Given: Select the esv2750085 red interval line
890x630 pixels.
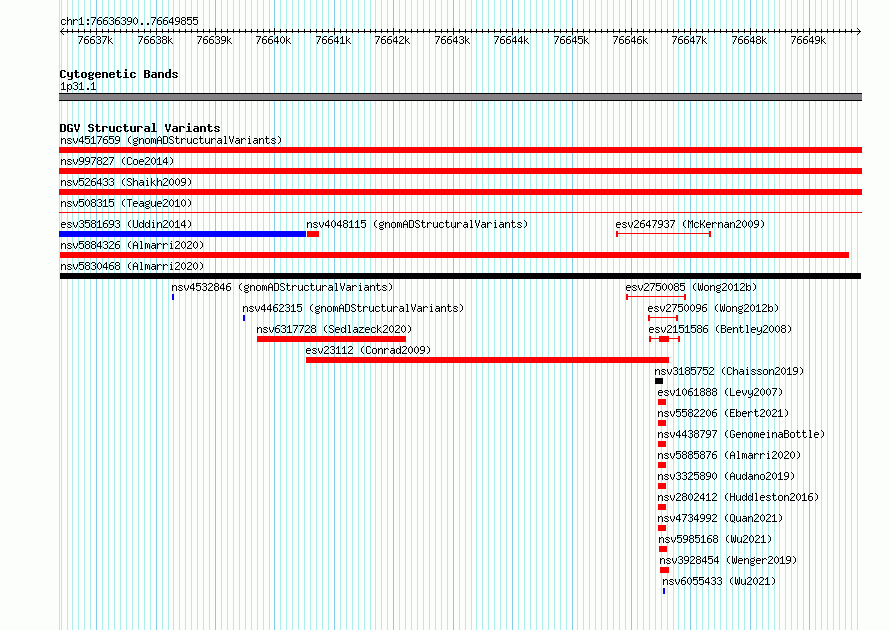Looking at the screenshot, I should point(656,297).
